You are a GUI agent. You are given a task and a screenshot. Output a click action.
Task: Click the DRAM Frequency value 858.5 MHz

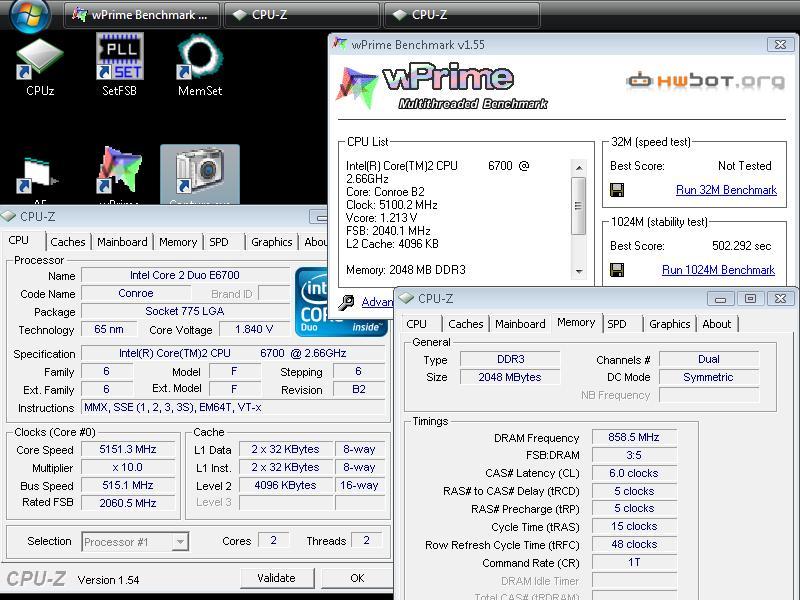[x=634, y=437]
